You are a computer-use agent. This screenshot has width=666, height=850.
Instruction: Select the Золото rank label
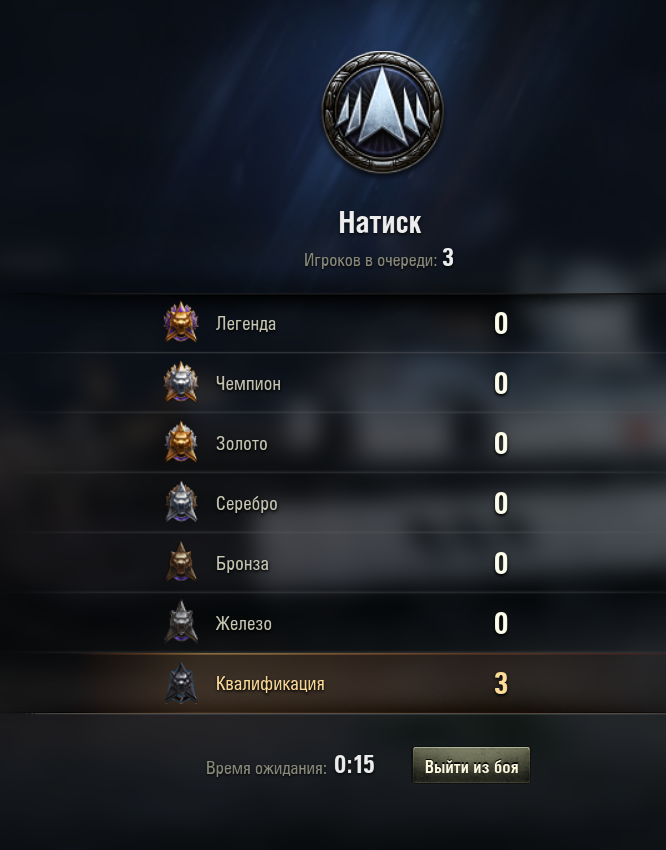coord(242,444)
